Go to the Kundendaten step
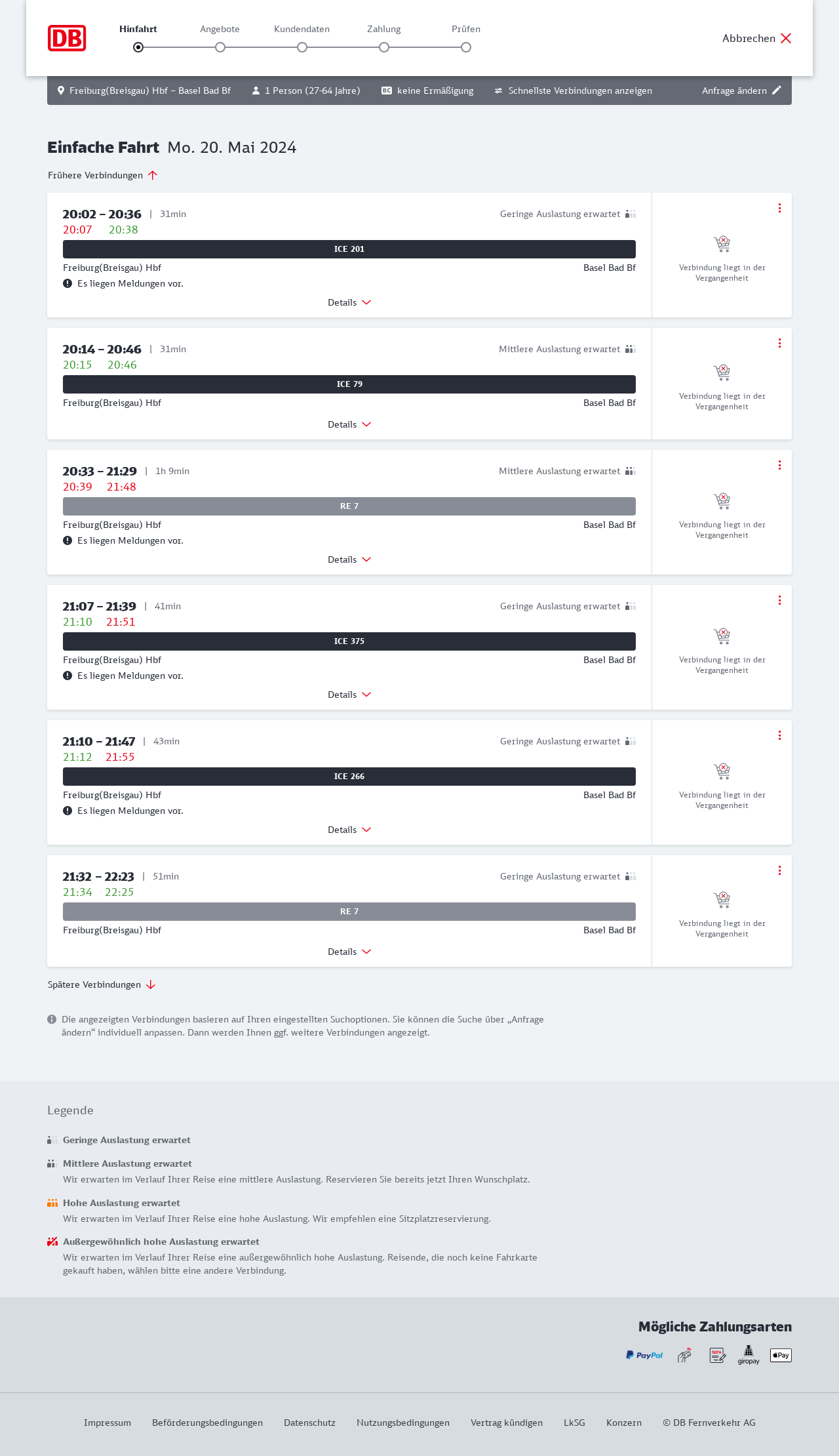This screenshot has width=839, height=1456. point(302,47)
